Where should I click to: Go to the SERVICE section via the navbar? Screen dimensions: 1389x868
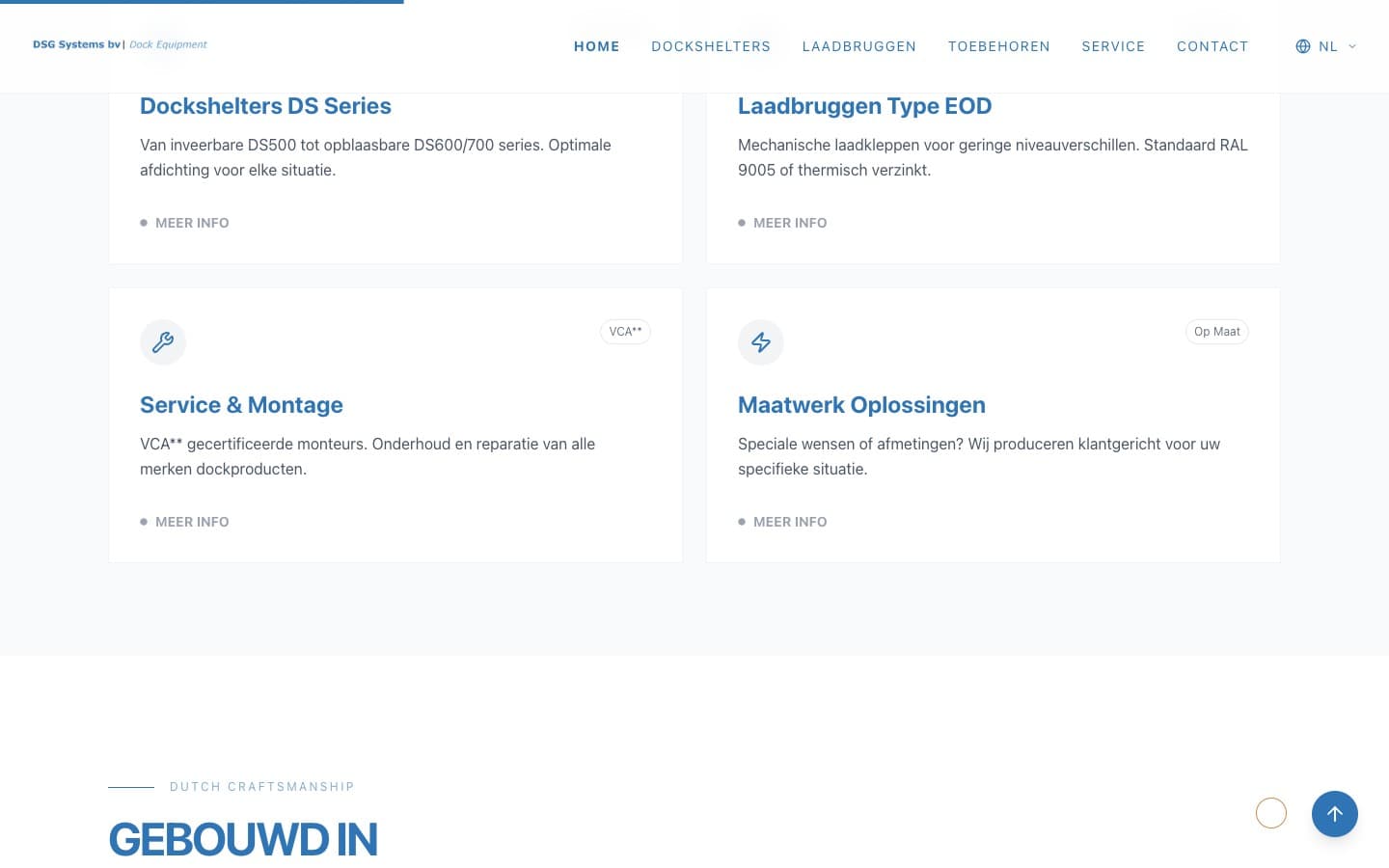pos(1113,46)
